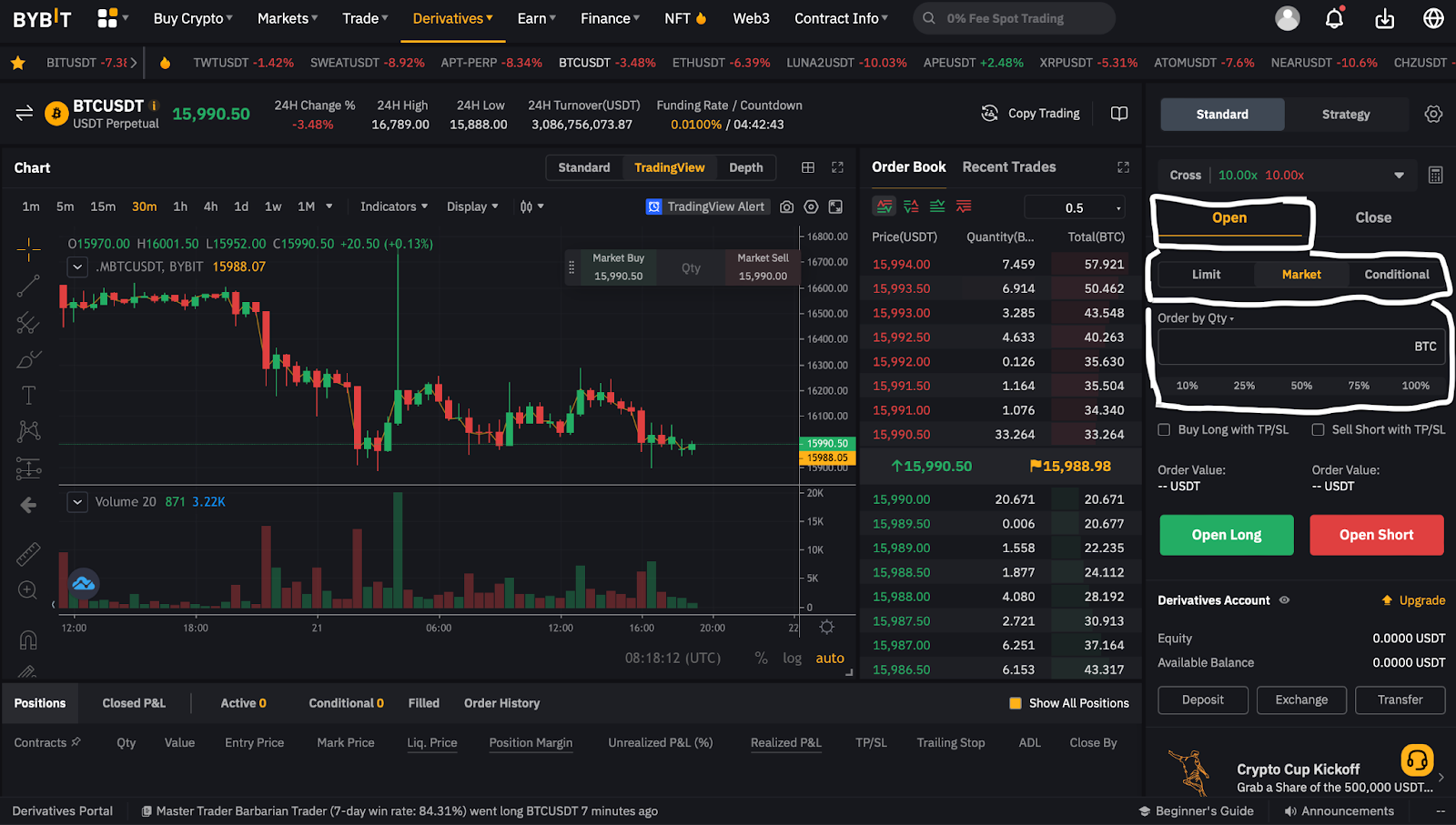Open the position calculator icon
The height and width of the screenshot is (825, 1456).
coord(1435,175)
